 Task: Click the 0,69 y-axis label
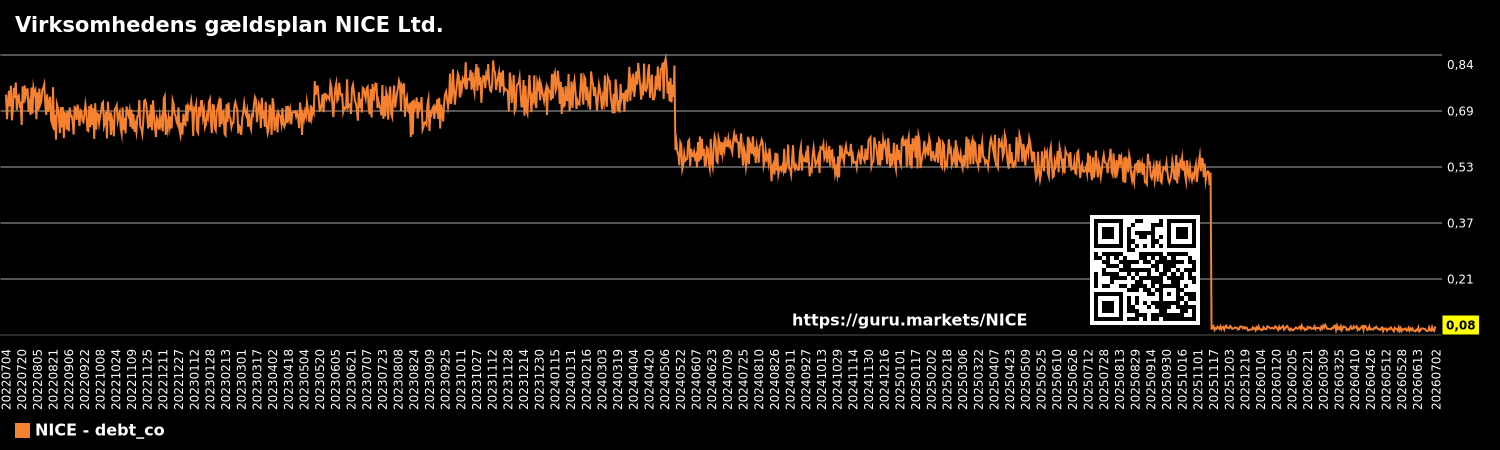pos(1460,111)
